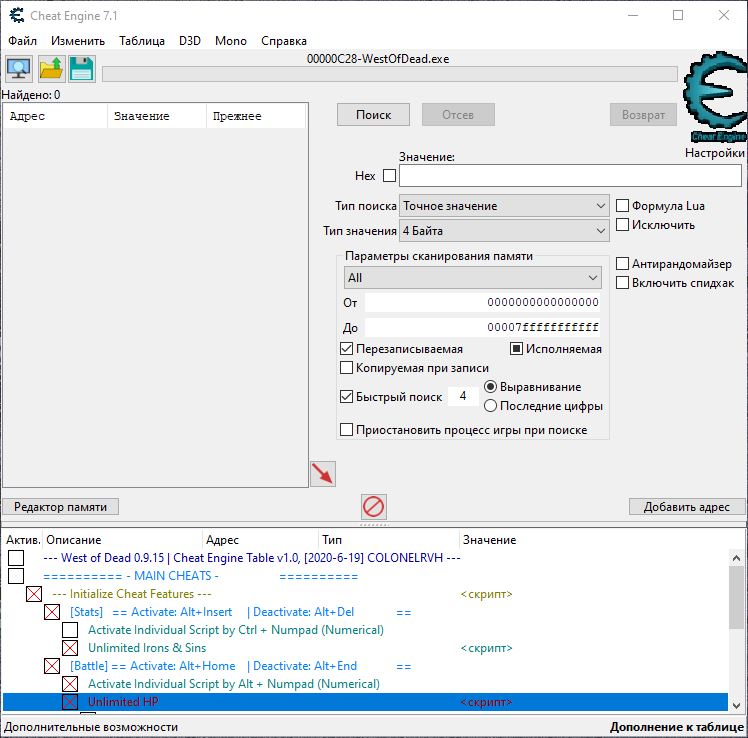This screenshot has width=748, height=738.
Task: Click the До end address field
Action: [x=482, y=327]
